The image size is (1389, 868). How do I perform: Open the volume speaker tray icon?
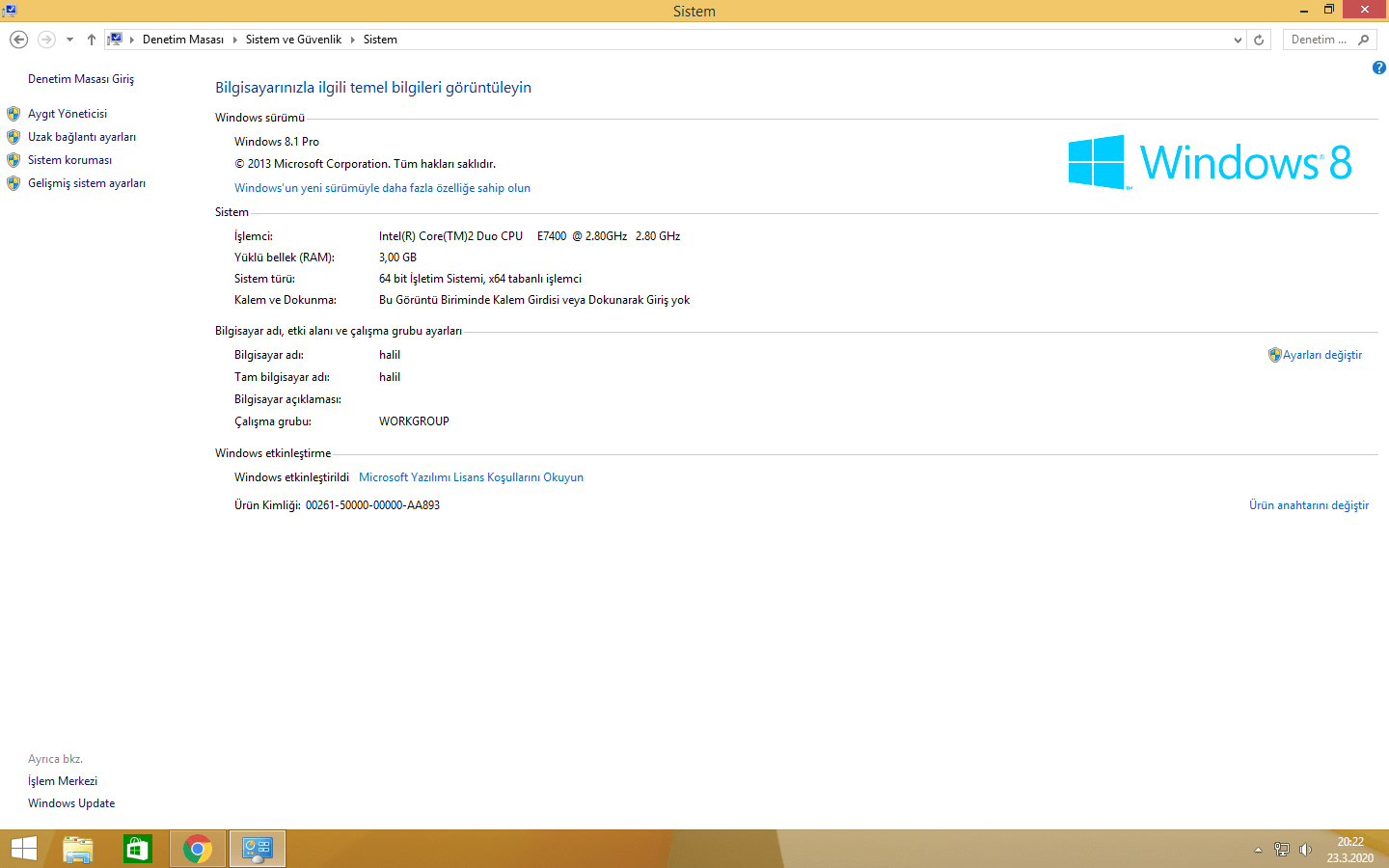pos(1305,850)
